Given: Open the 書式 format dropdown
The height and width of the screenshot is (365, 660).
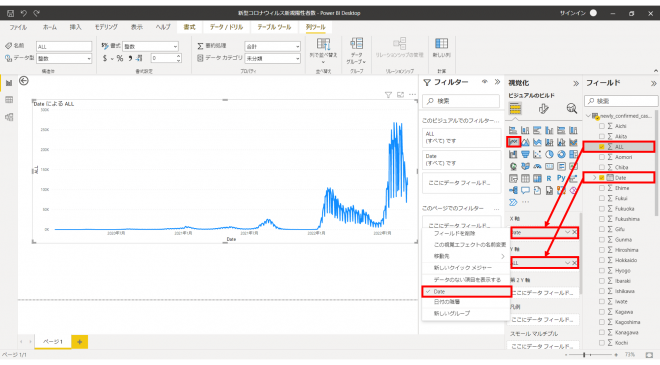Looking at the screenshot, I should (151, 46).
